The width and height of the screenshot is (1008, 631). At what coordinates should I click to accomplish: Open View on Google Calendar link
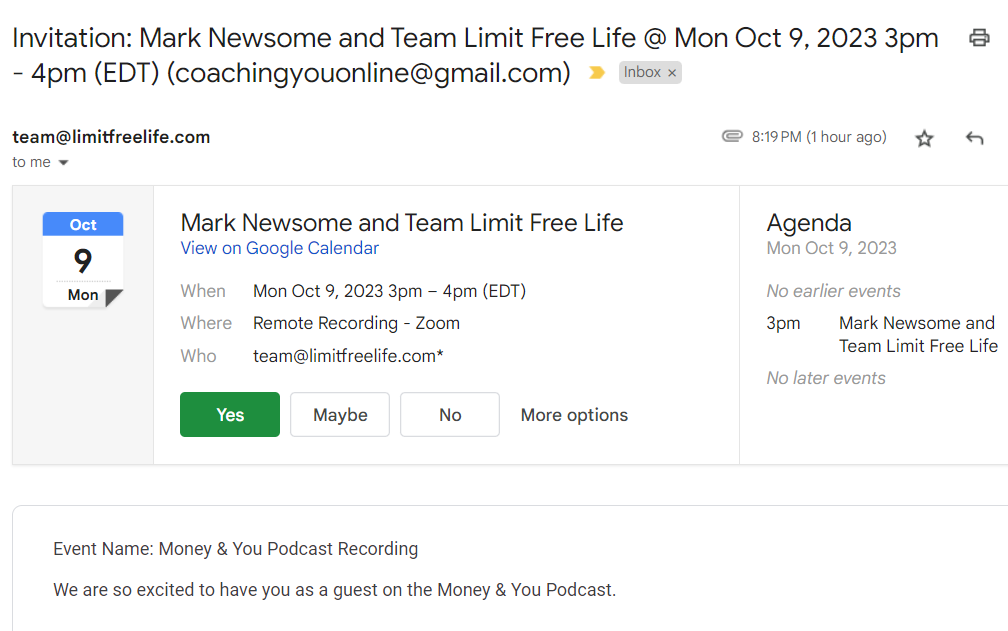[279, 248]
